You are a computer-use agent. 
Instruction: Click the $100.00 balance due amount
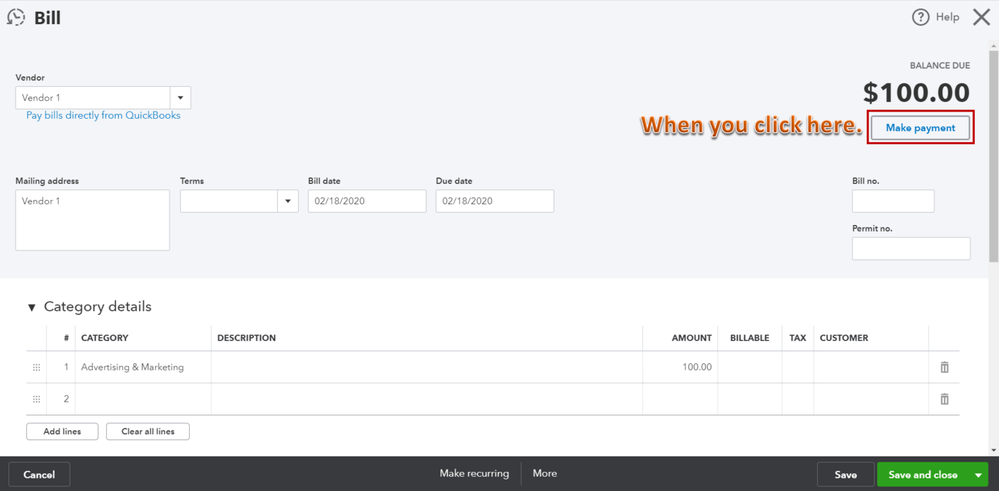[916, 94]
